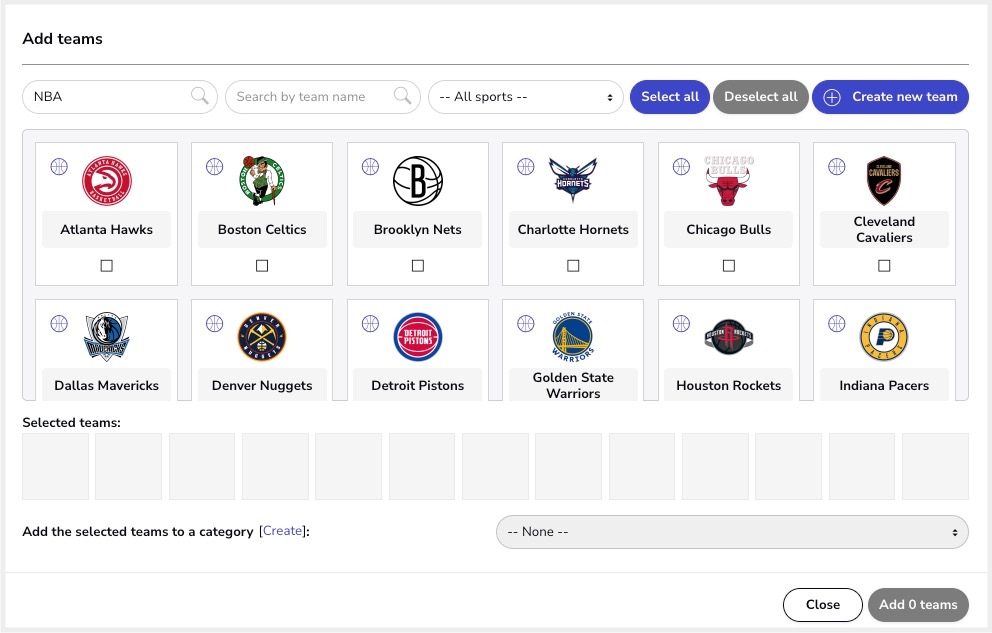This screenshot has height=633, width=992.
Task: Click basketball sport icon on Charlotte Hornets card
Action: [x=526, y=166]
